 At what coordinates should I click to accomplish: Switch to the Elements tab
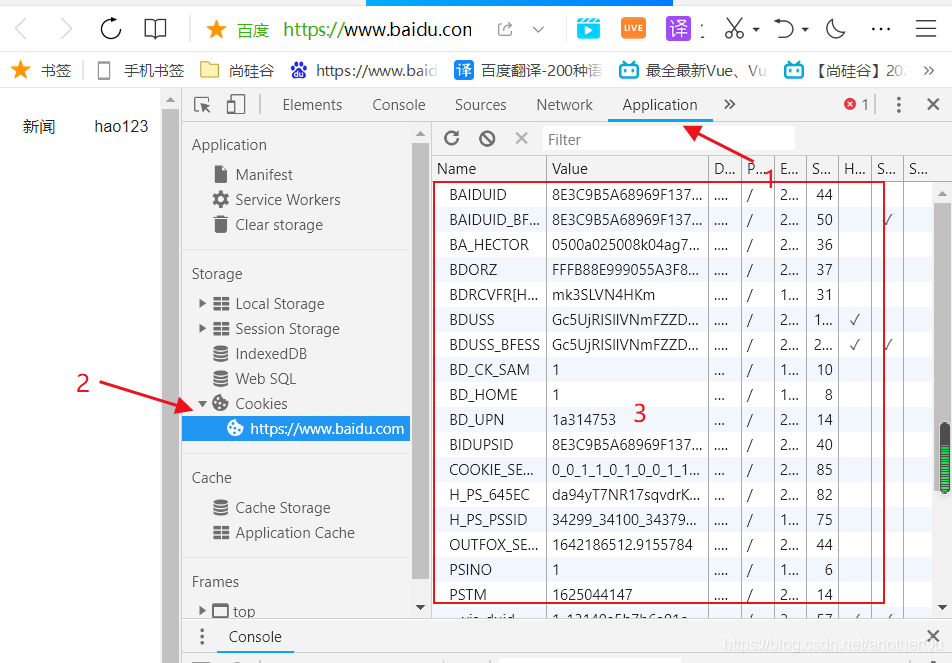tap(312, 105)
